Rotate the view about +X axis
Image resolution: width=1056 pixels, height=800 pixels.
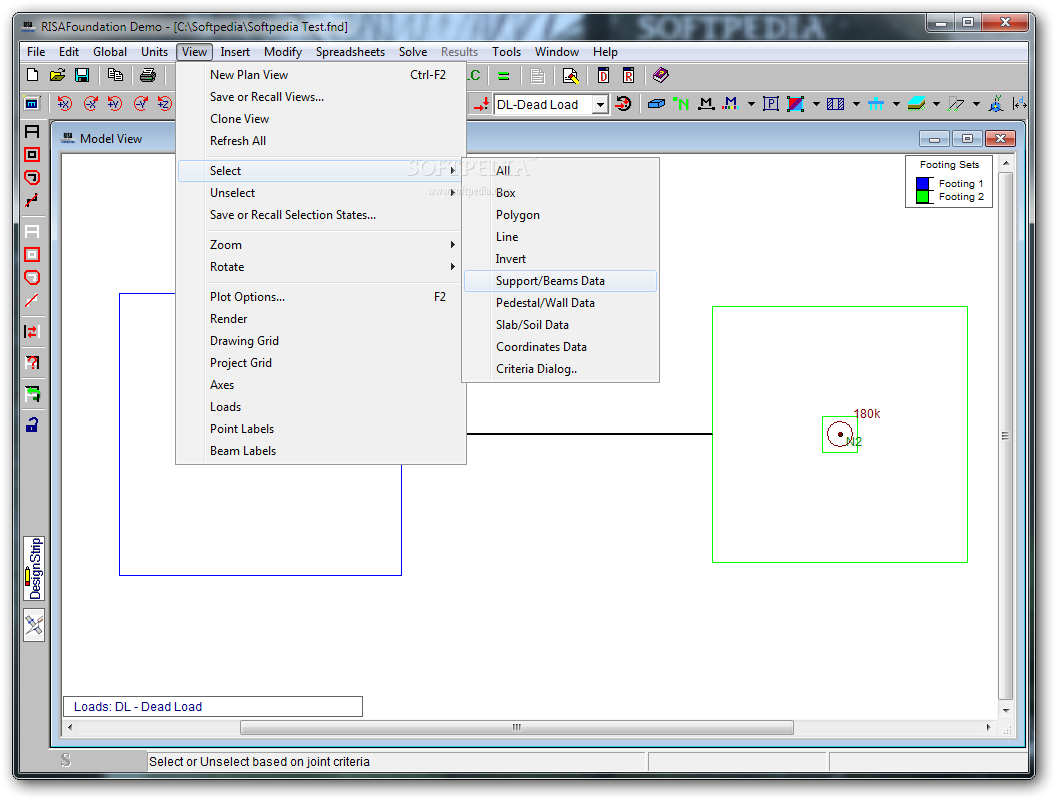[65, 104]
